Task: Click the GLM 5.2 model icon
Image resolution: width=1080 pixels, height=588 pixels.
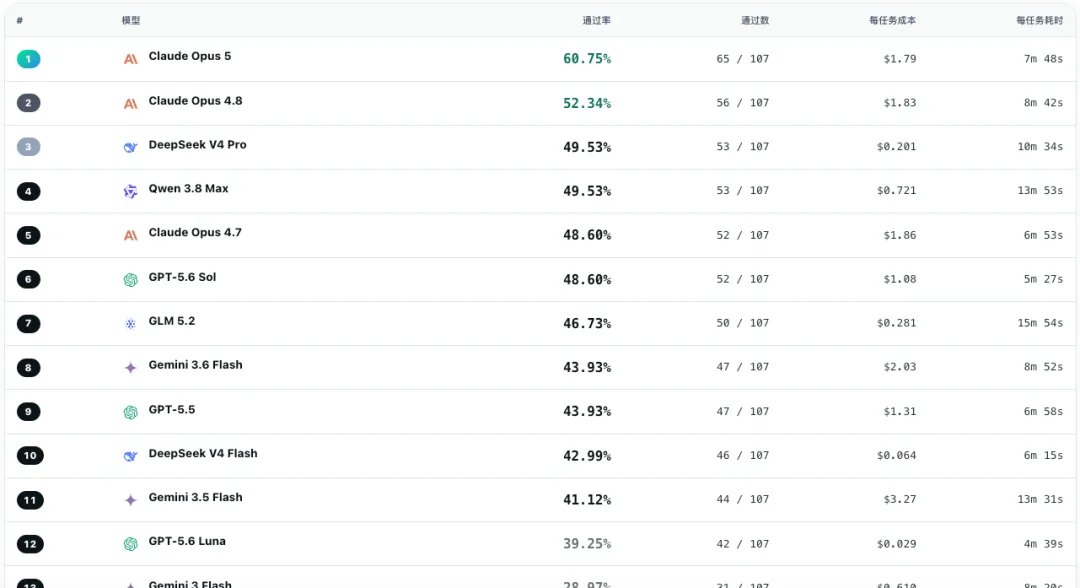Action: tap(130, 324)
